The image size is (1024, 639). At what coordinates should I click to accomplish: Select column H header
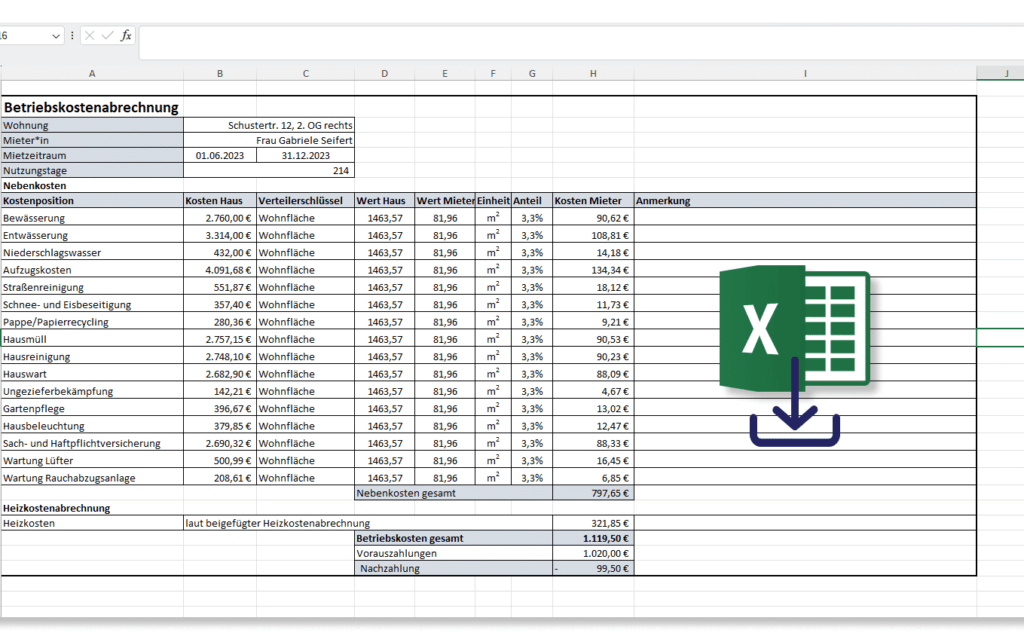[x=593, y=73]
